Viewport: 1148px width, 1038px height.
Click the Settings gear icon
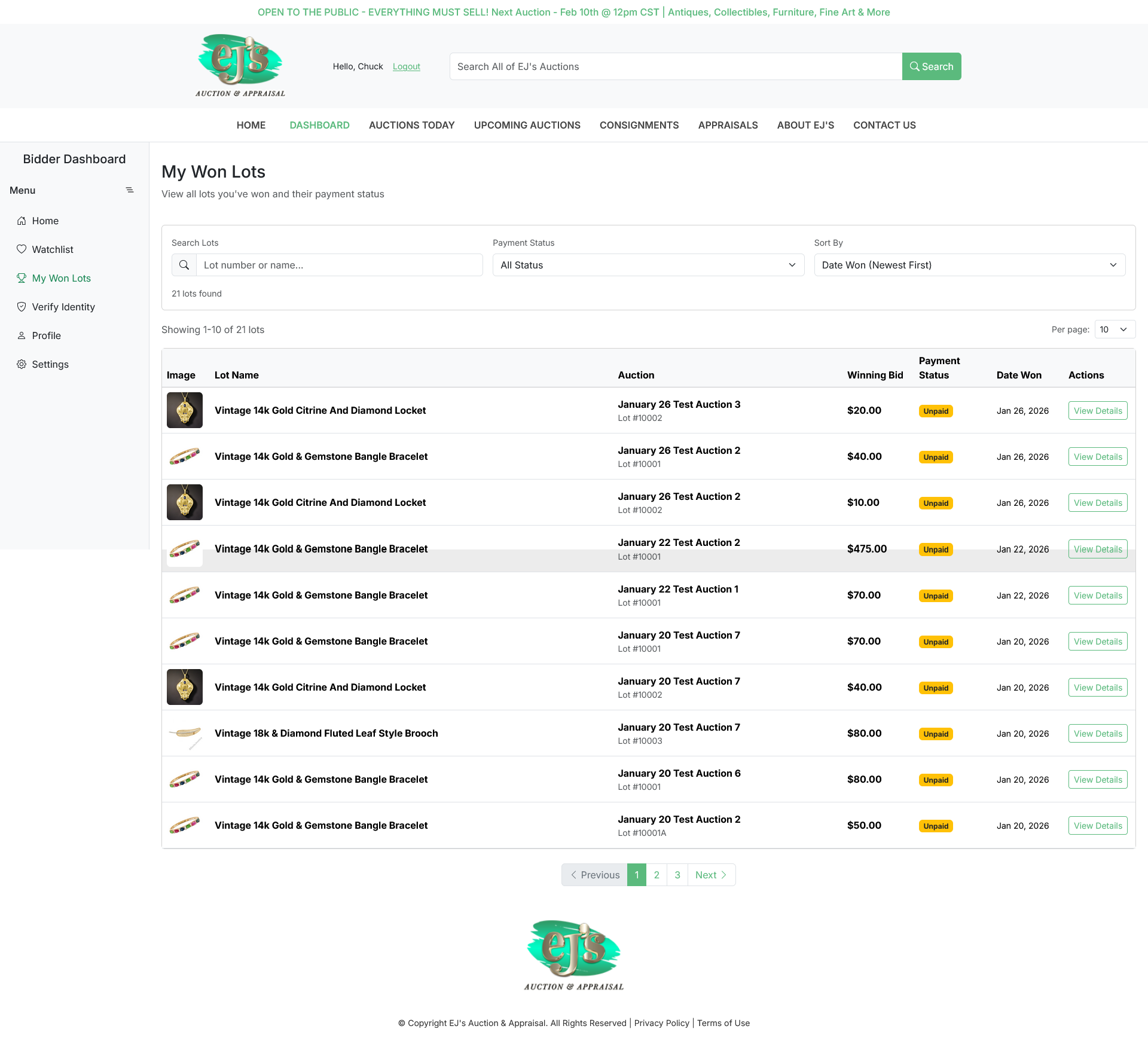[x=22, y=364]
